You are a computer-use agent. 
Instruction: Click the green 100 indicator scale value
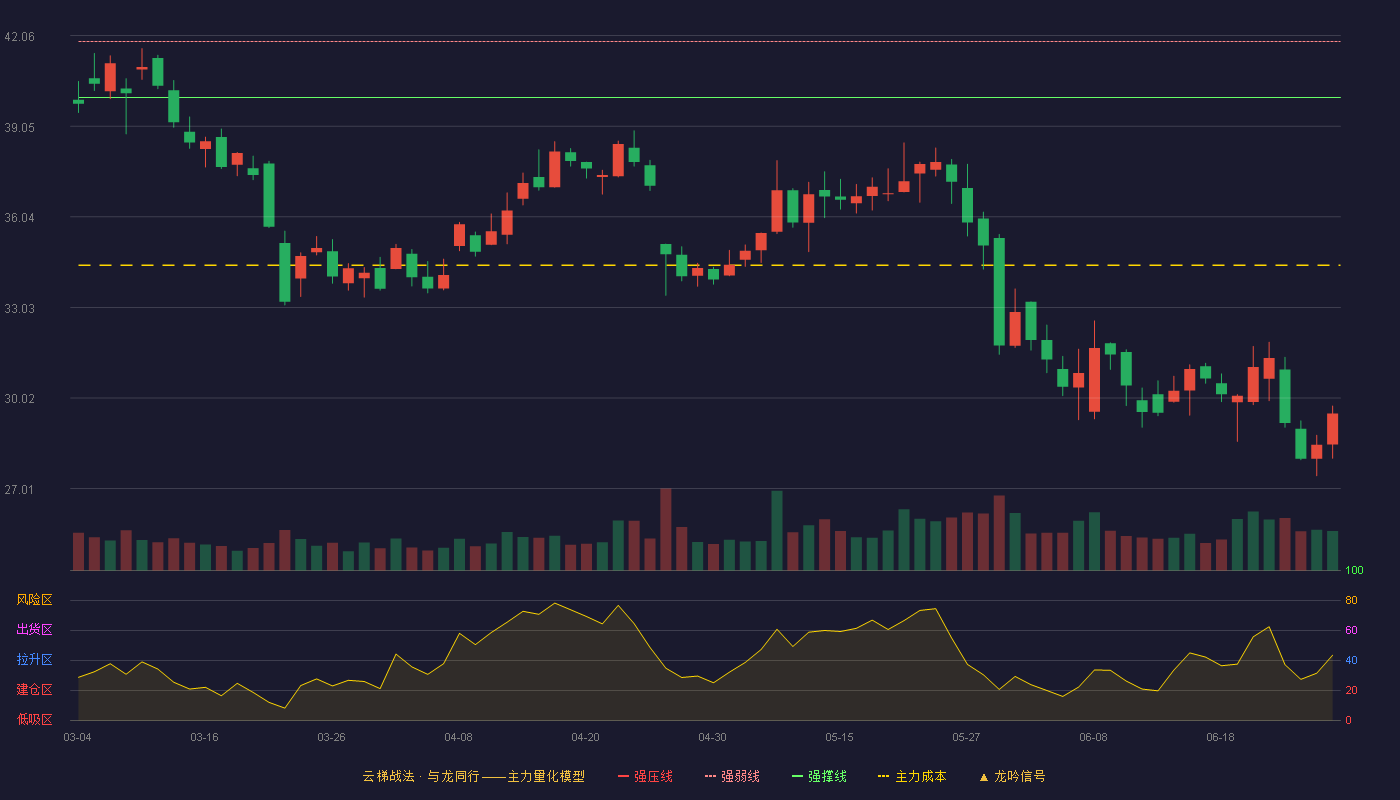click(x=1354, y=571)
